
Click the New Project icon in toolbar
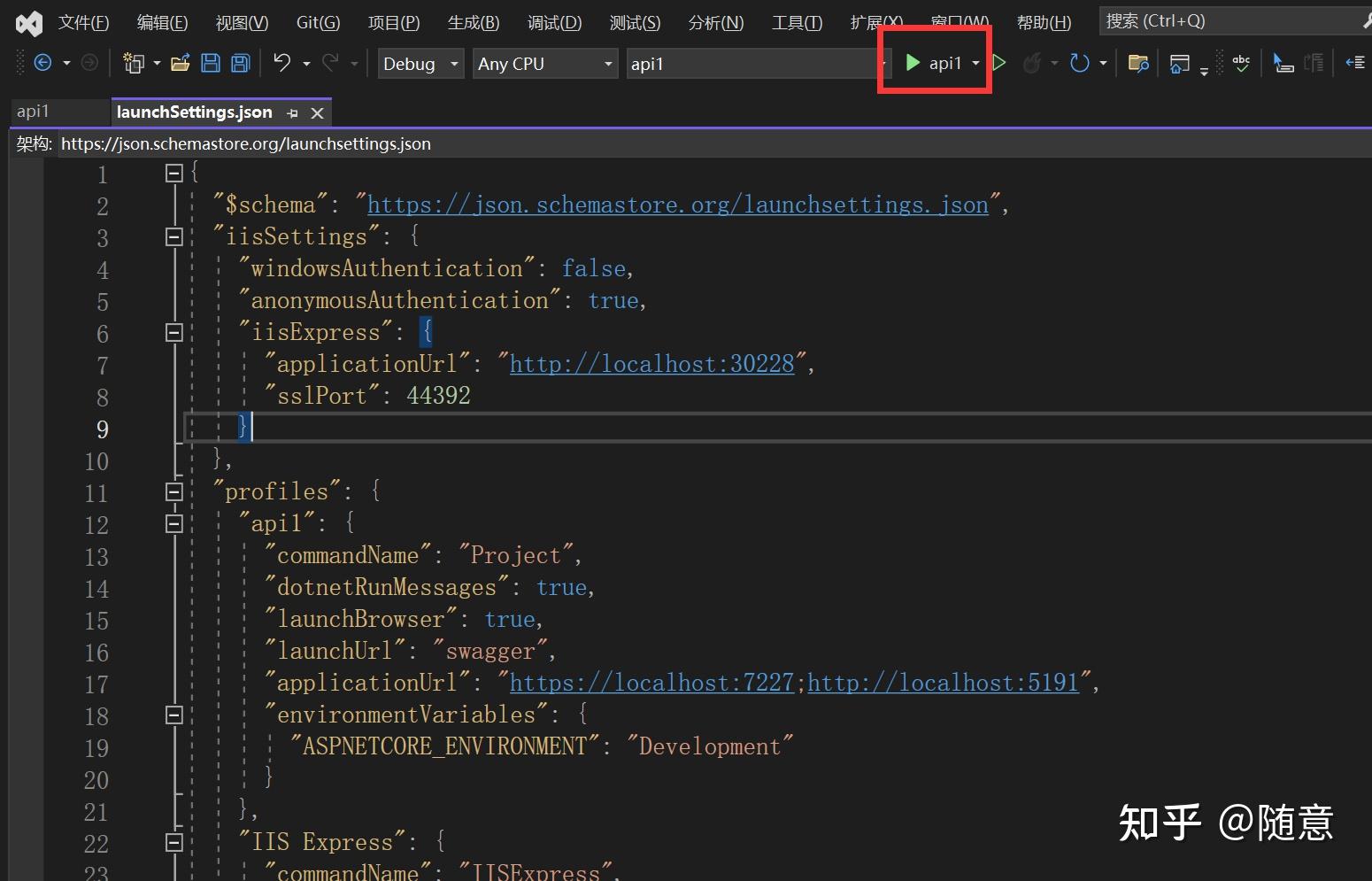coord(134,63)
